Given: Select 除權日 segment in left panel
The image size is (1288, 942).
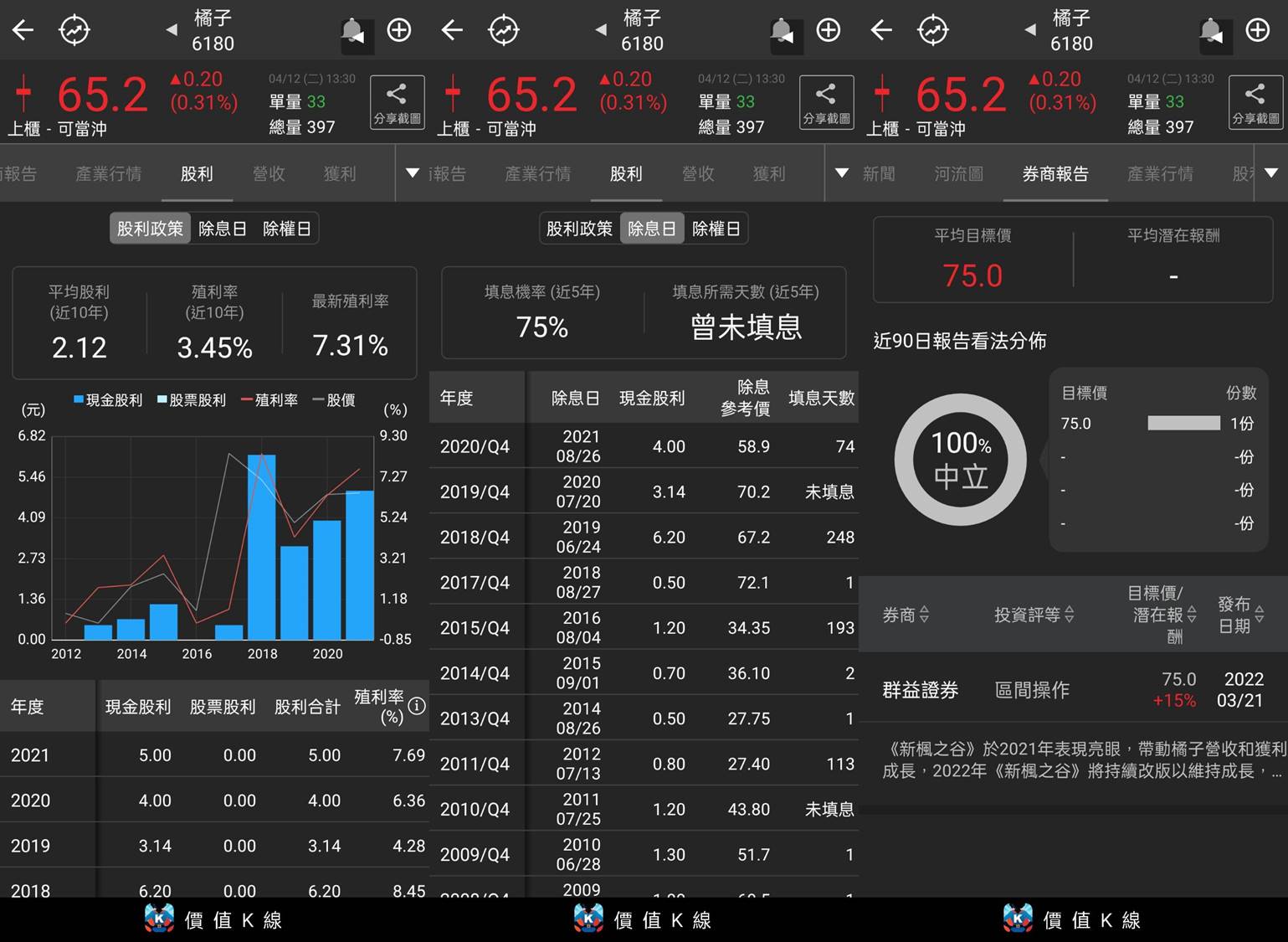Looking at the screenshot, I should 286,229.
